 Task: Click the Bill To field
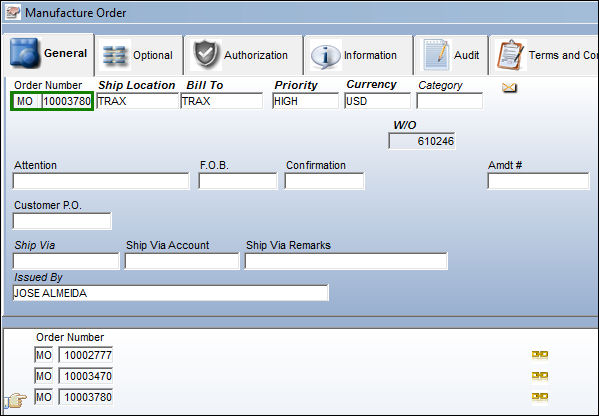pos(222,101)
